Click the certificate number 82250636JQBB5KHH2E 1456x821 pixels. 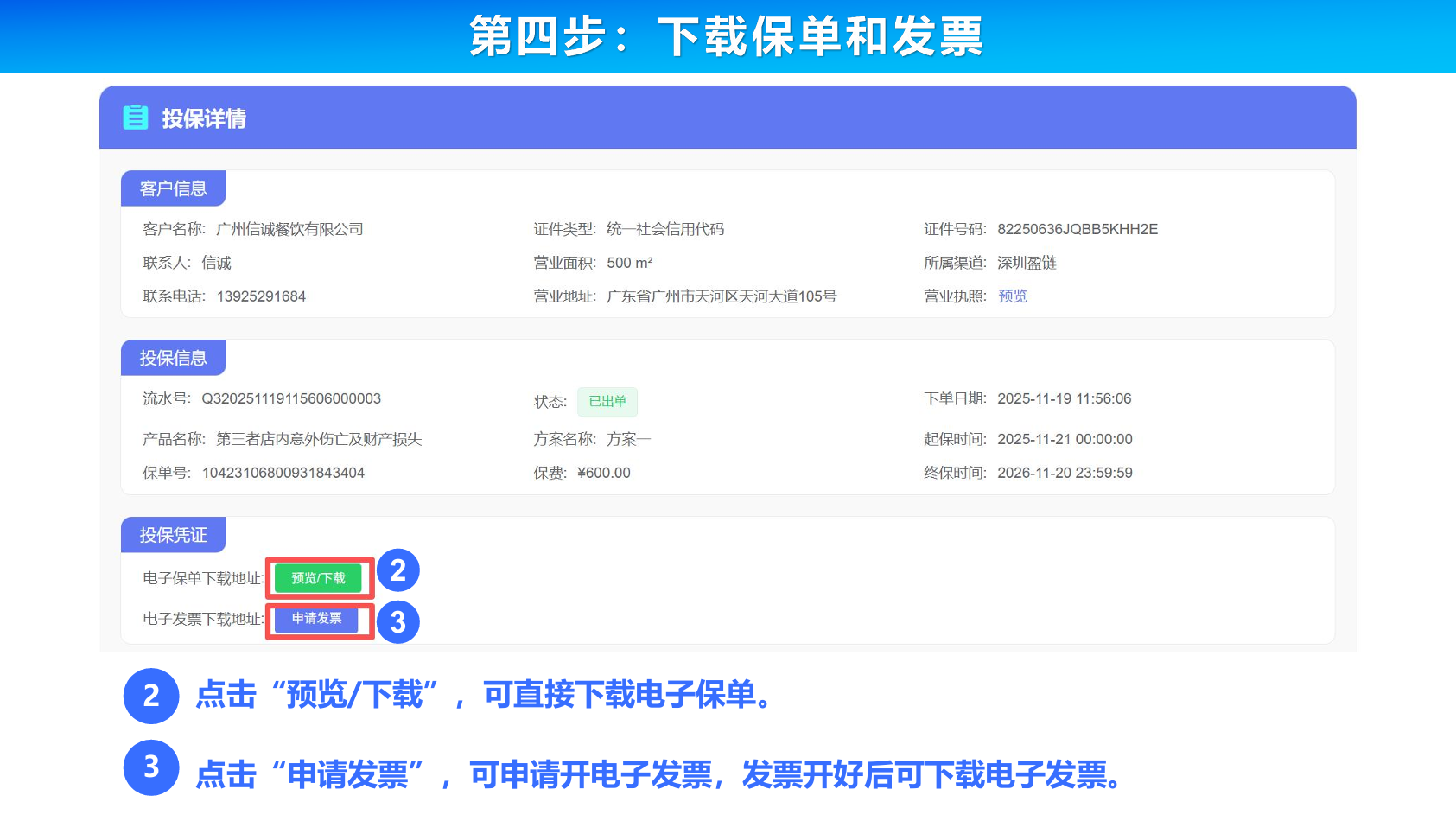[1078, 229]
